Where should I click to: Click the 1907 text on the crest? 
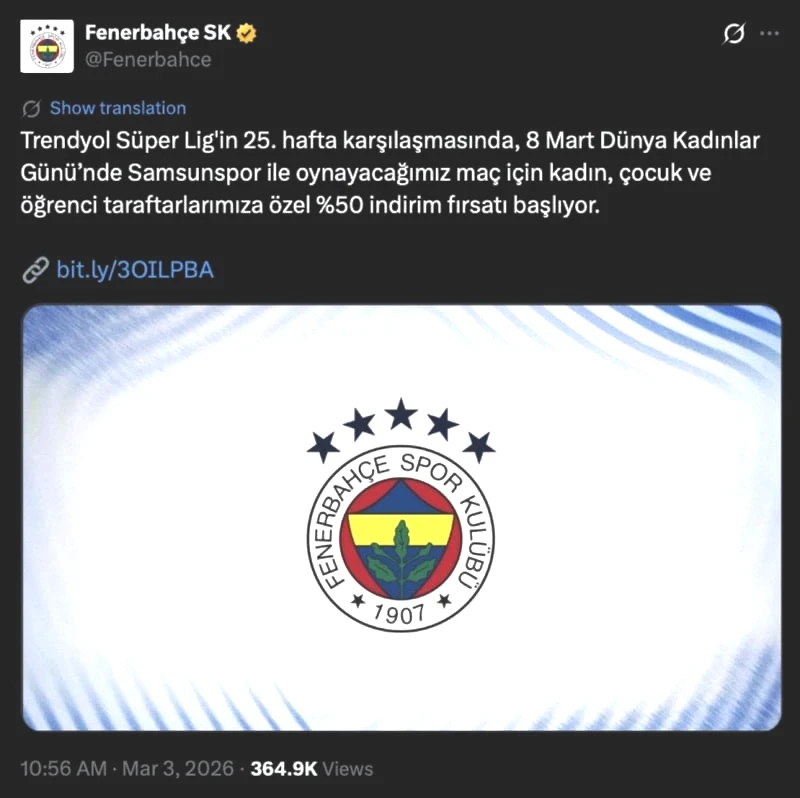click(x=399, y=613)
